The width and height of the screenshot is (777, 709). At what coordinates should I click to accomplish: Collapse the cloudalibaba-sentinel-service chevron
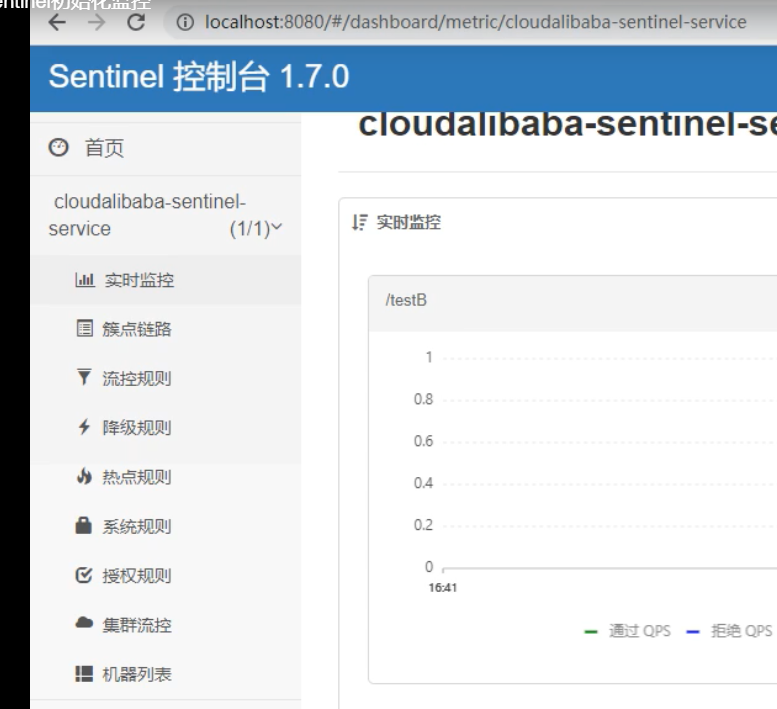(277, 226)
